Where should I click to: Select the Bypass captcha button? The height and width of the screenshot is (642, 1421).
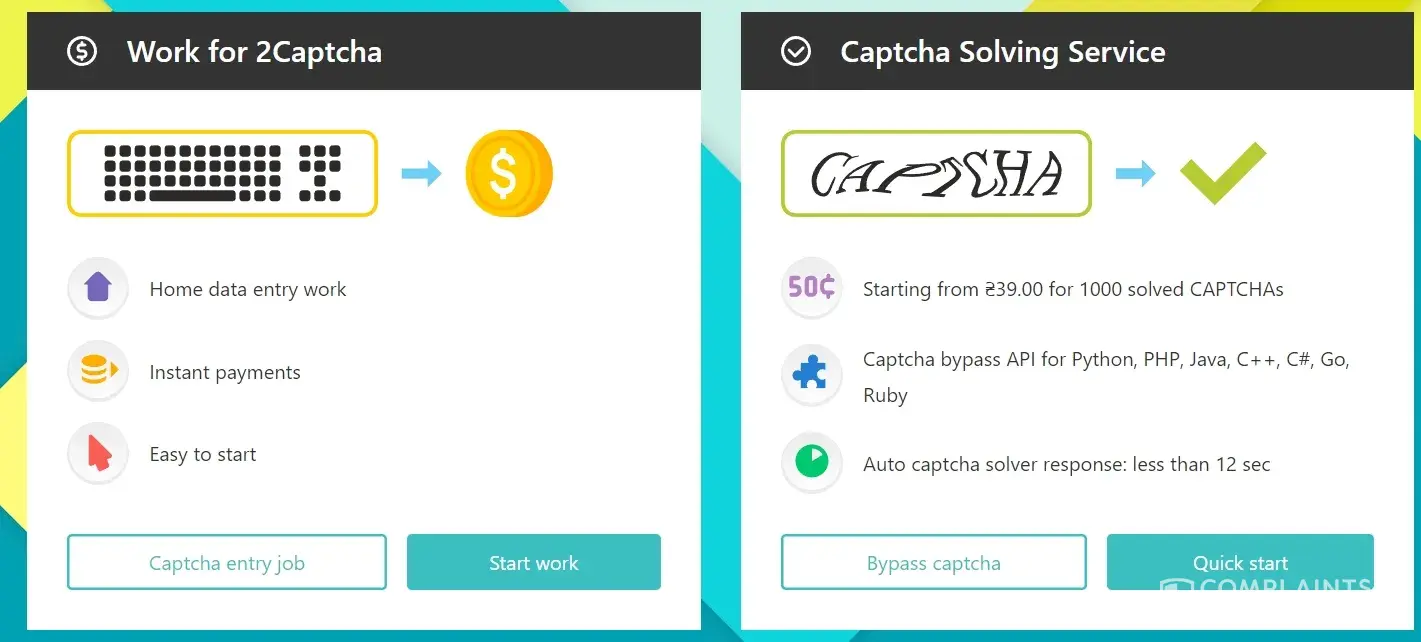click(x=933, y=563)
